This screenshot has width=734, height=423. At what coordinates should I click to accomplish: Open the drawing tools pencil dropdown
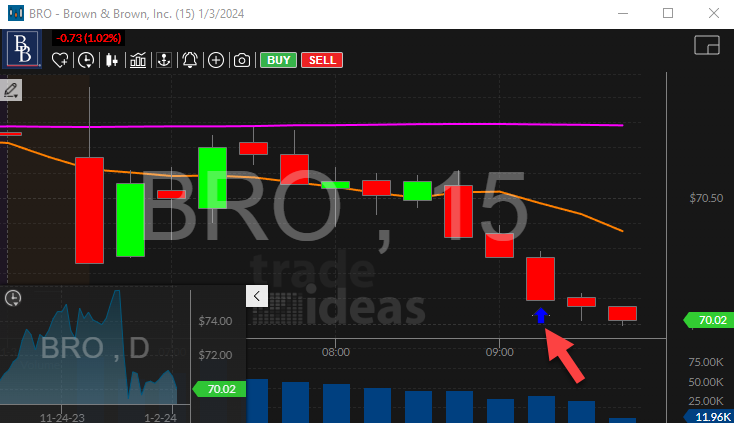(11, 90)
